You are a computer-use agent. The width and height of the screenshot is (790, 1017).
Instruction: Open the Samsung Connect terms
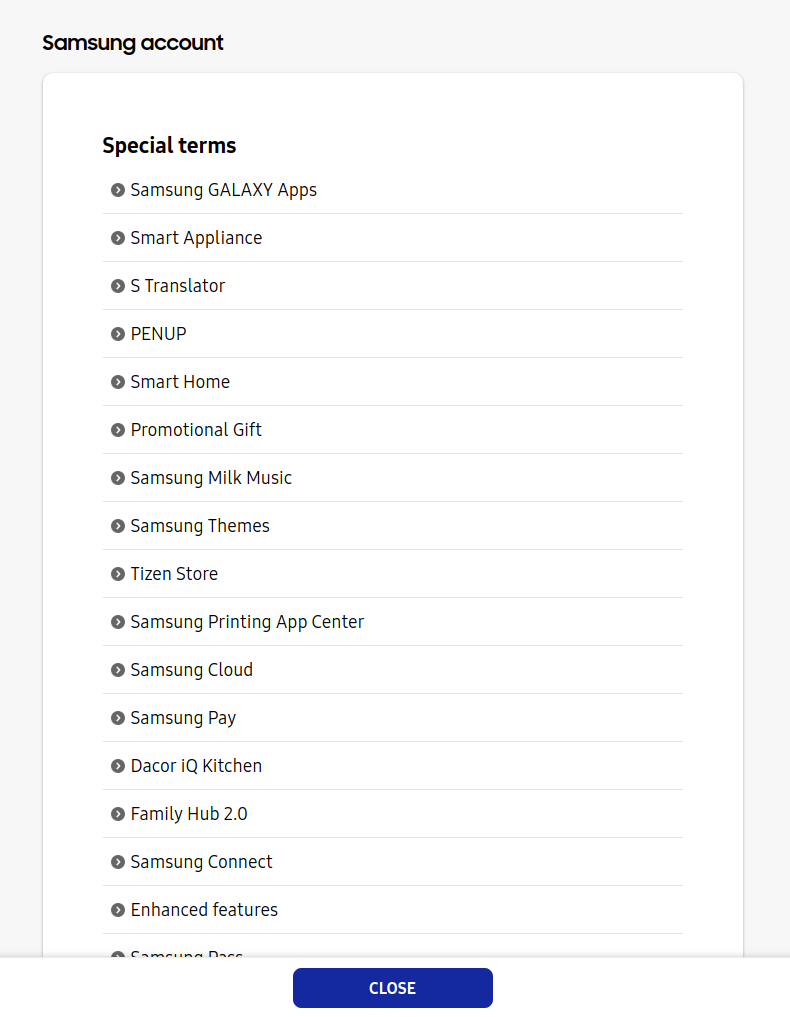[x=201, y=862]
